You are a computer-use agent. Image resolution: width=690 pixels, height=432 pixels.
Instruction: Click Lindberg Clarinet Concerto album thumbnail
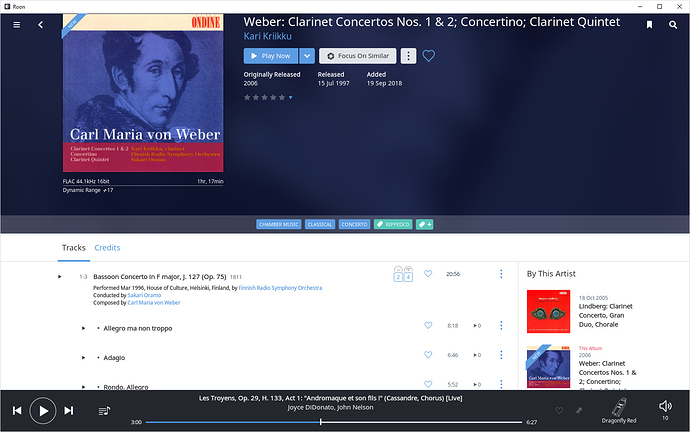(548, 311)
